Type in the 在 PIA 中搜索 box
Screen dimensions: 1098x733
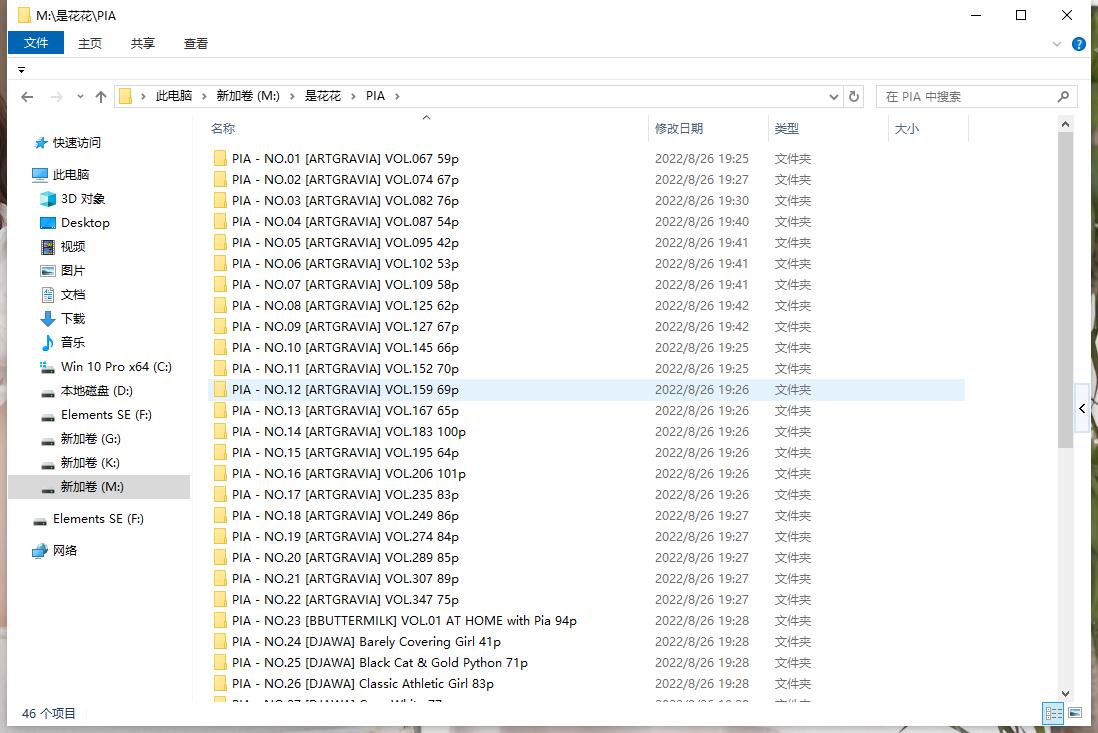click(965, 97)
